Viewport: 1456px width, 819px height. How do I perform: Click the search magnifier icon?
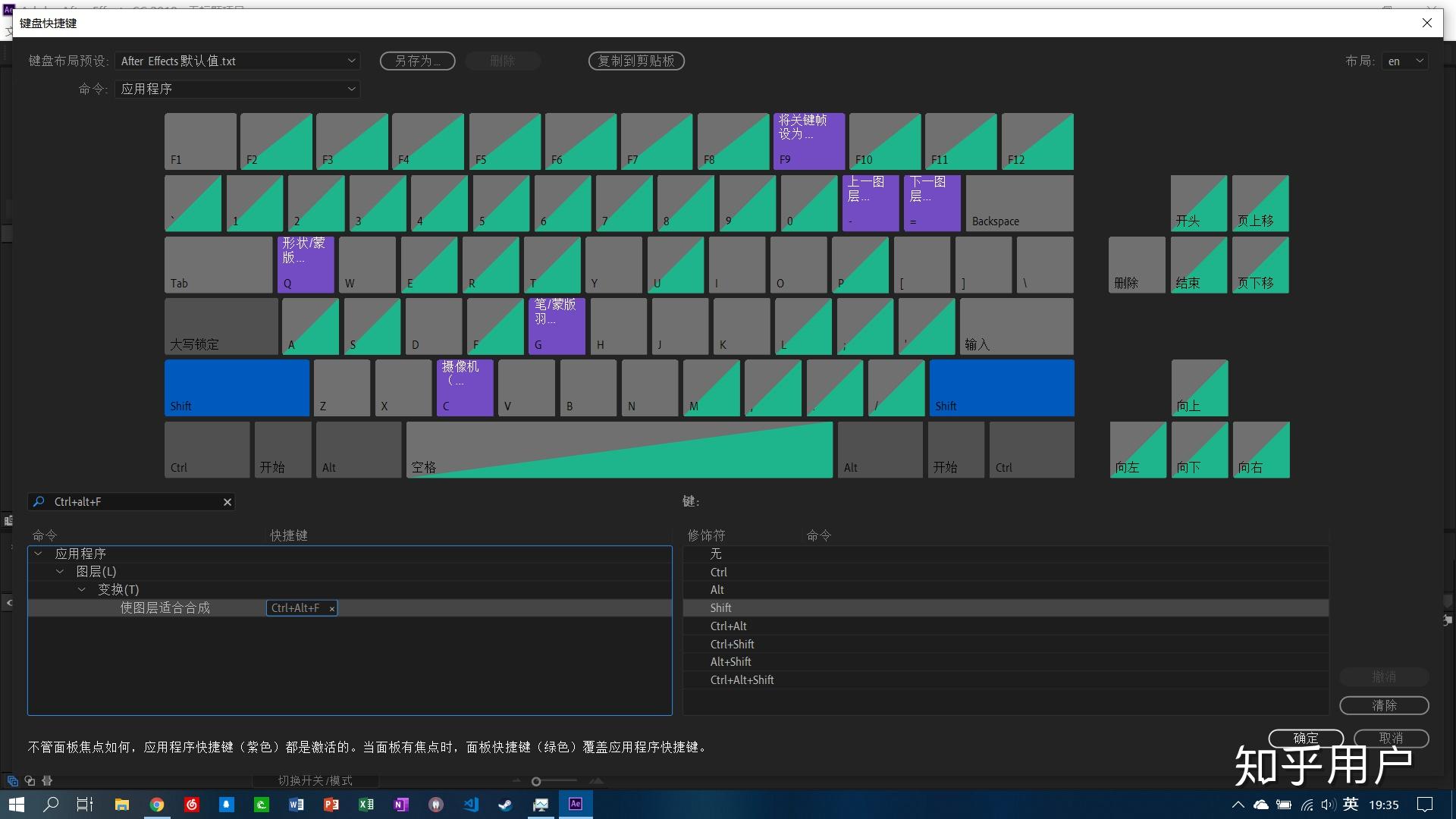[x=39, y=502]
